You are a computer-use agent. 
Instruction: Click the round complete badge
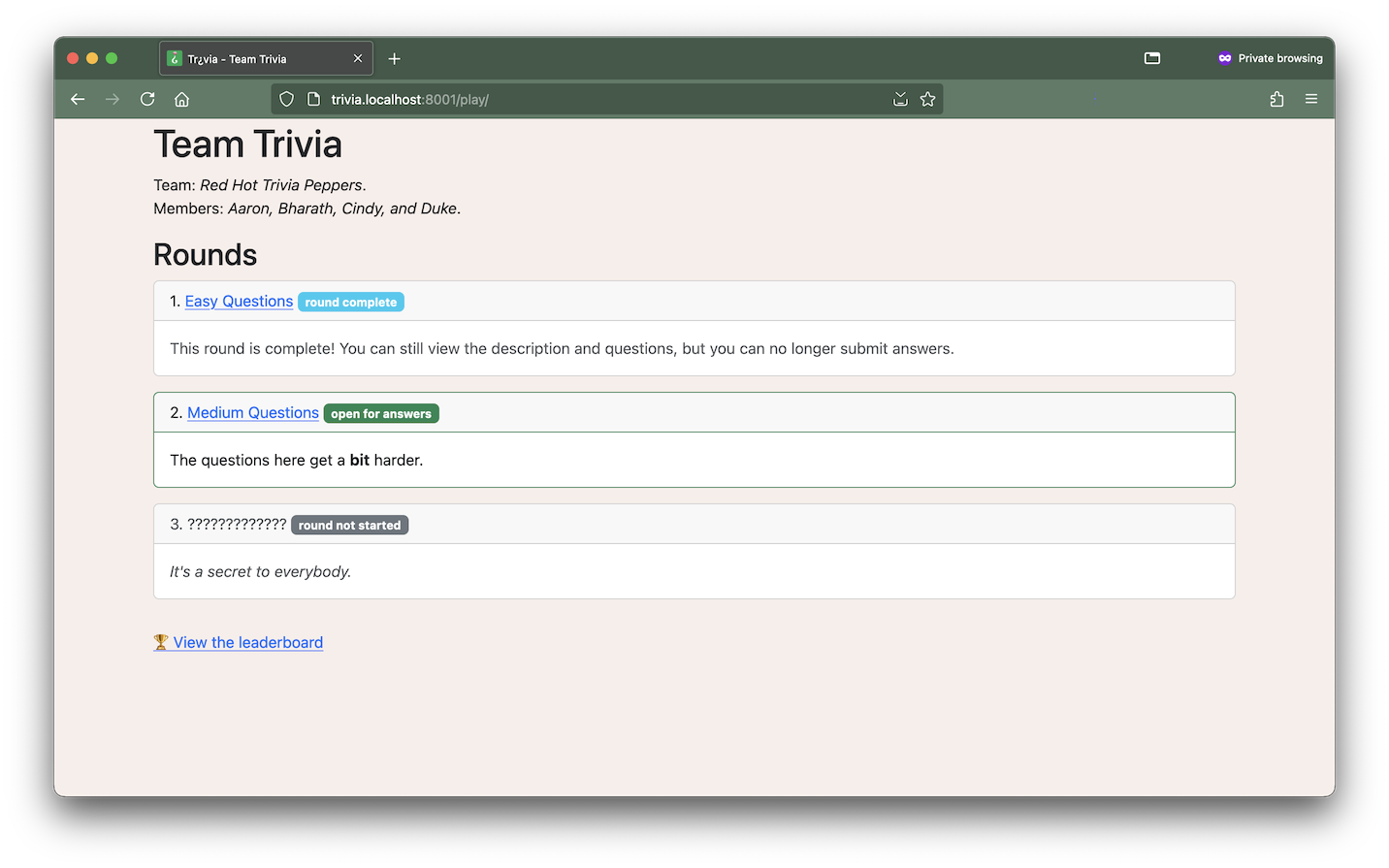coord(350,302)
